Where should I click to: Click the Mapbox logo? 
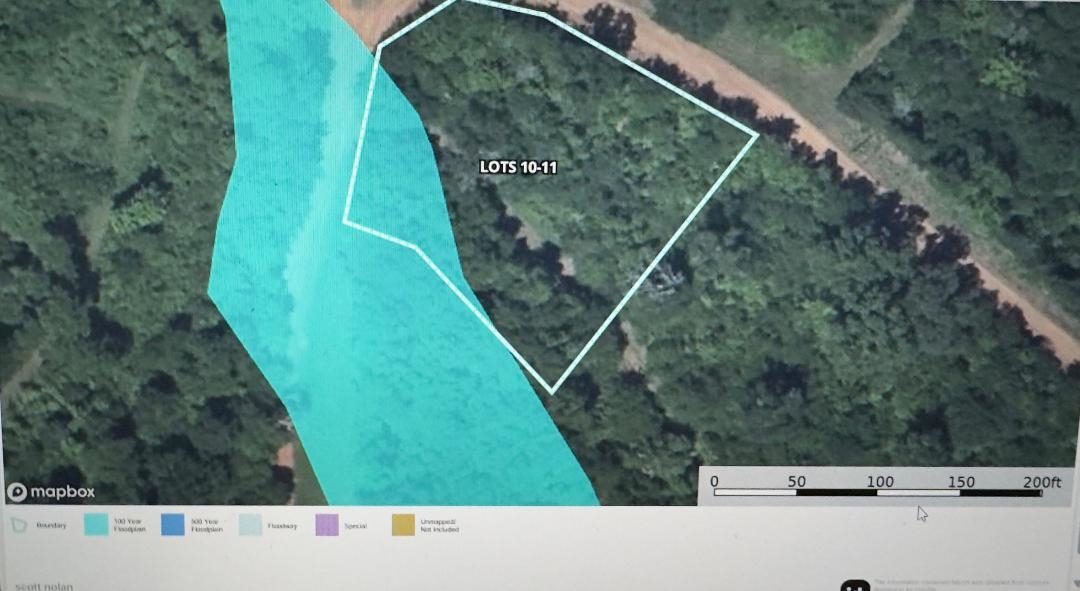(x=51, y=492)
